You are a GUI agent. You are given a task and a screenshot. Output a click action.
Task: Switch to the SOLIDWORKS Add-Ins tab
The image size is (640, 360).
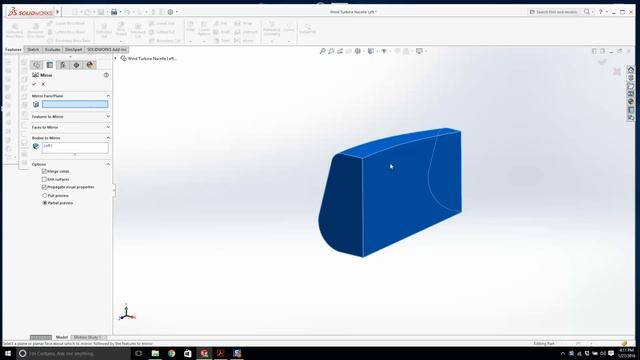pos(107,49)
